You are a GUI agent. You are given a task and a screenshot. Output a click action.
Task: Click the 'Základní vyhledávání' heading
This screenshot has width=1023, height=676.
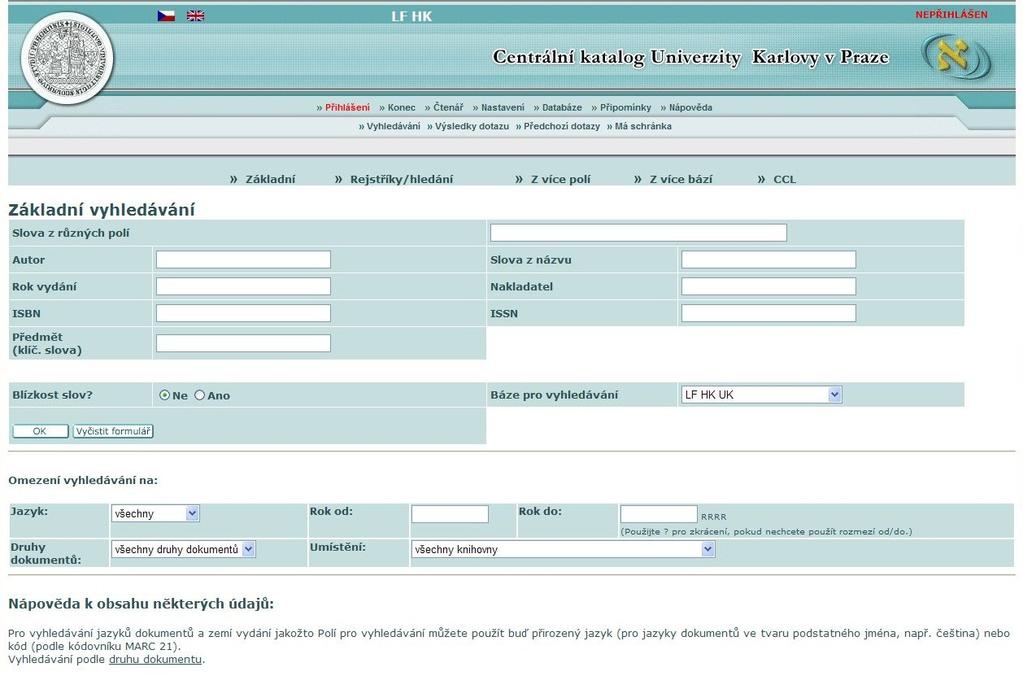coord(101,210)
